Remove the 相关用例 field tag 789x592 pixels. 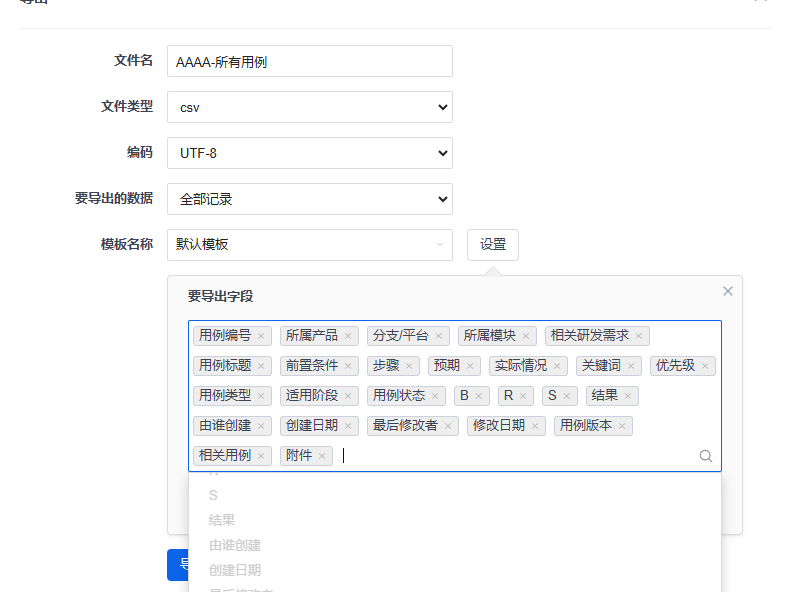coord(261,456)
